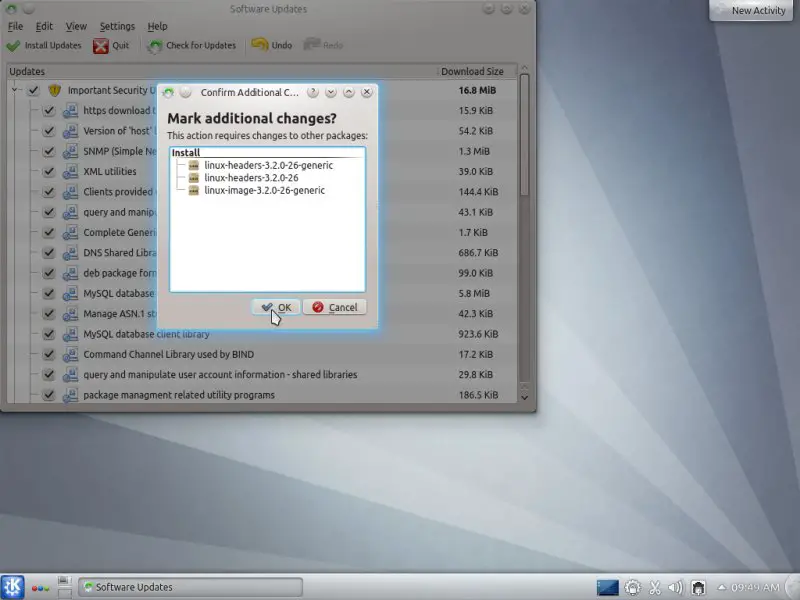The image size is (800, 600).
Task: Click the scroll-up arrow of the updates list
Action: pyautogui.click(x=524, y=68)
